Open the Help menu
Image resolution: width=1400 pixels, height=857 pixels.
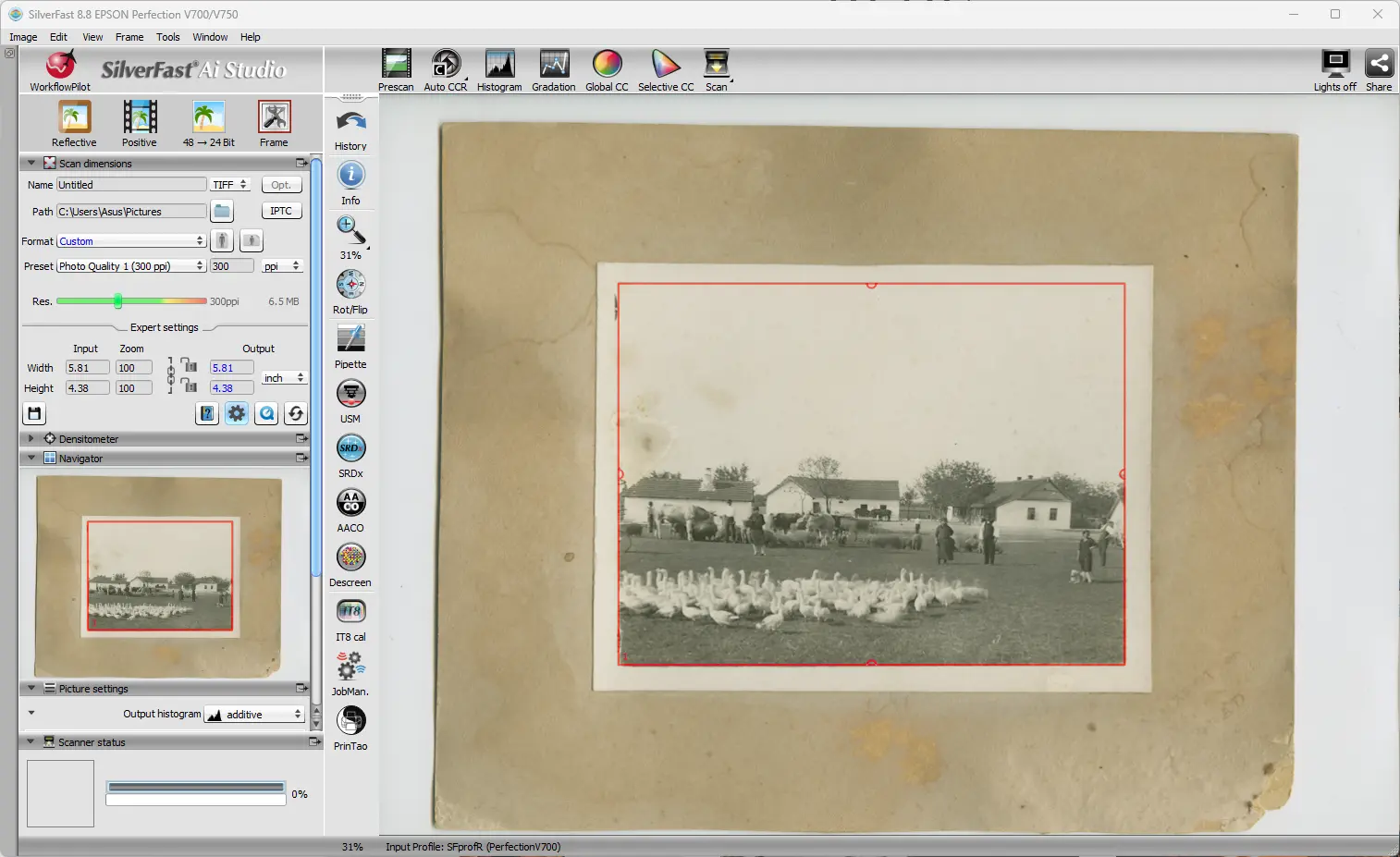251,37
